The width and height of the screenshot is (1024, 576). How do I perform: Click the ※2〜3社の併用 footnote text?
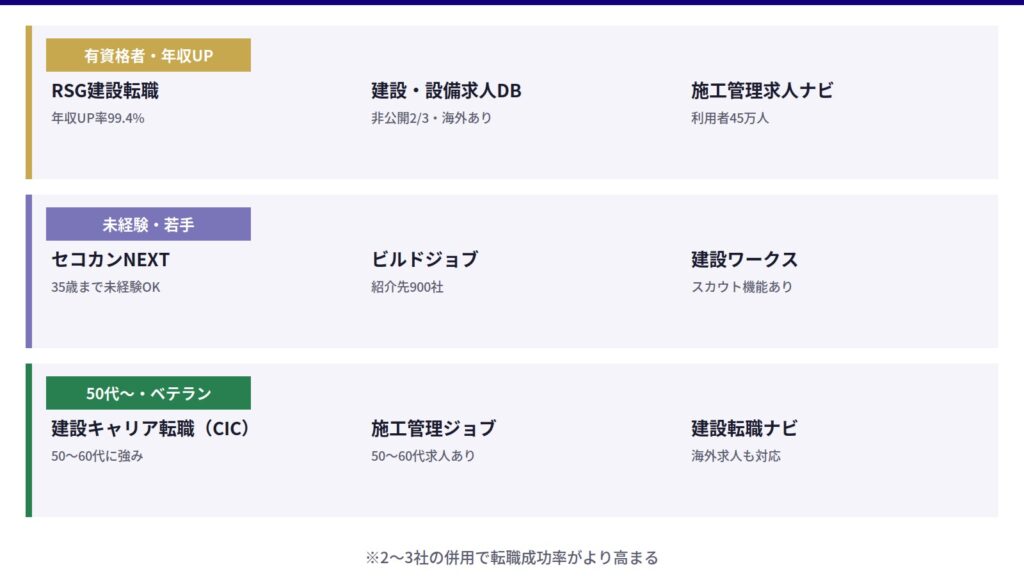click(512, 557)
